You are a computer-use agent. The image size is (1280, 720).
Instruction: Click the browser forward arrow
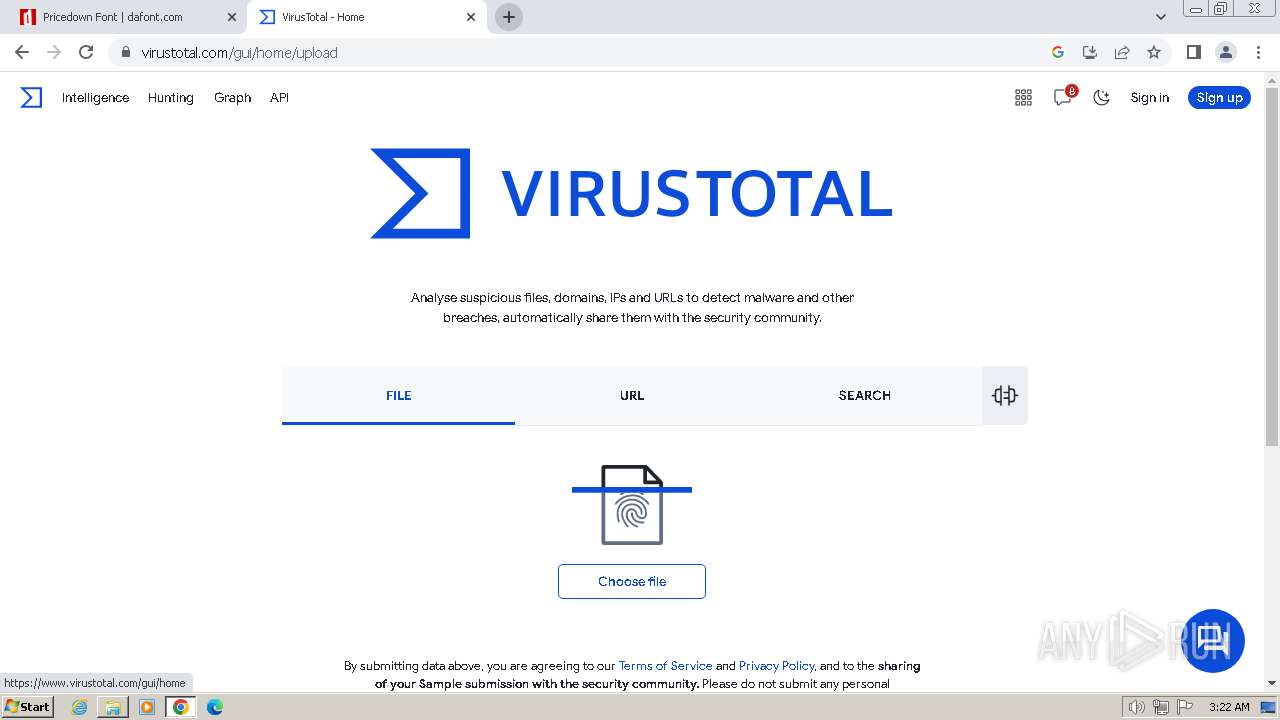[54, 52]
